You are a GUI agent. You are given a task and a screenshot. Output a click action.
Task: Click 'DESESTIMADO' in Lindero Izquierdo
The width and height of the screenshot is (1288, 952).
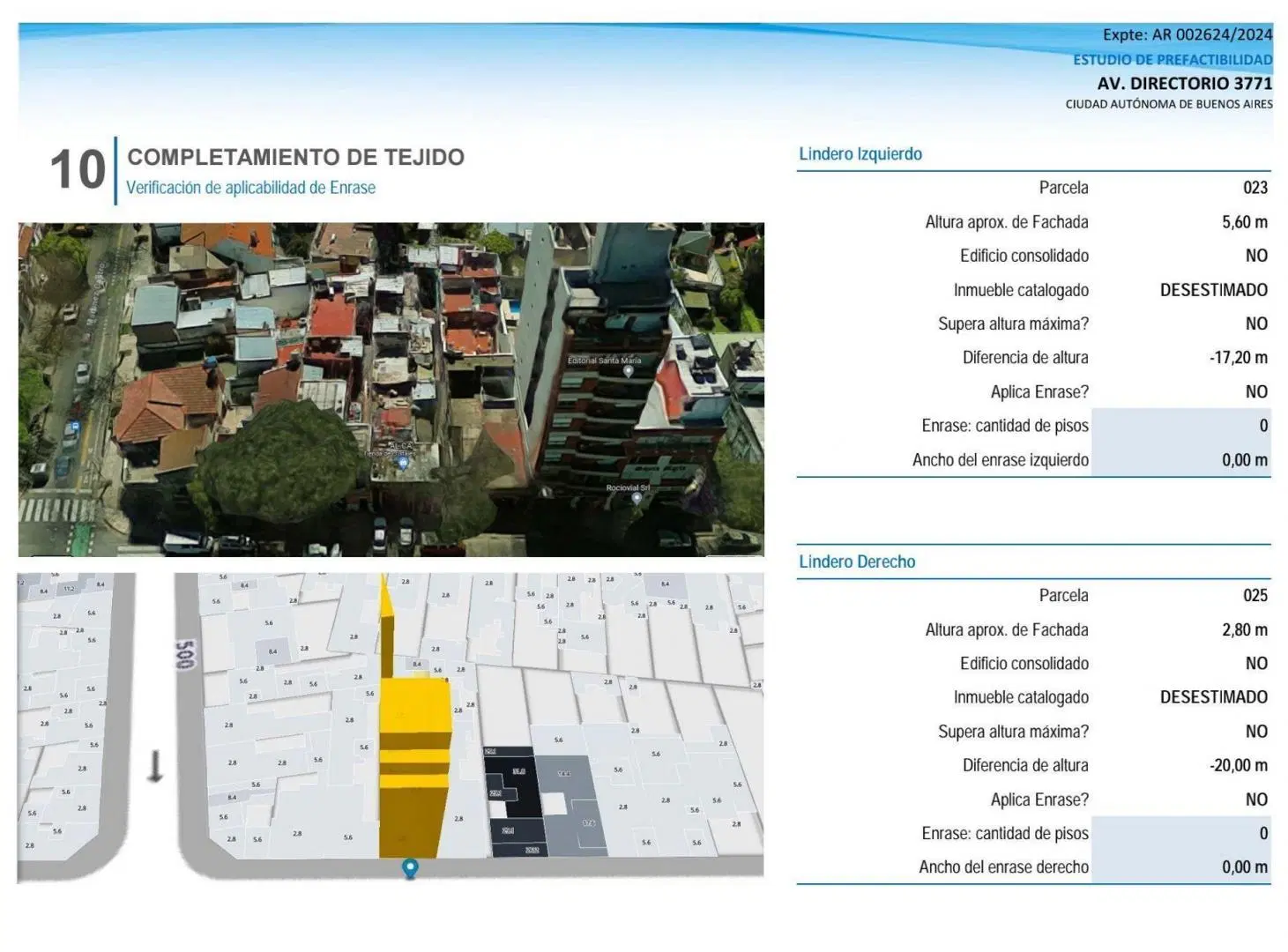[1214, 290]
